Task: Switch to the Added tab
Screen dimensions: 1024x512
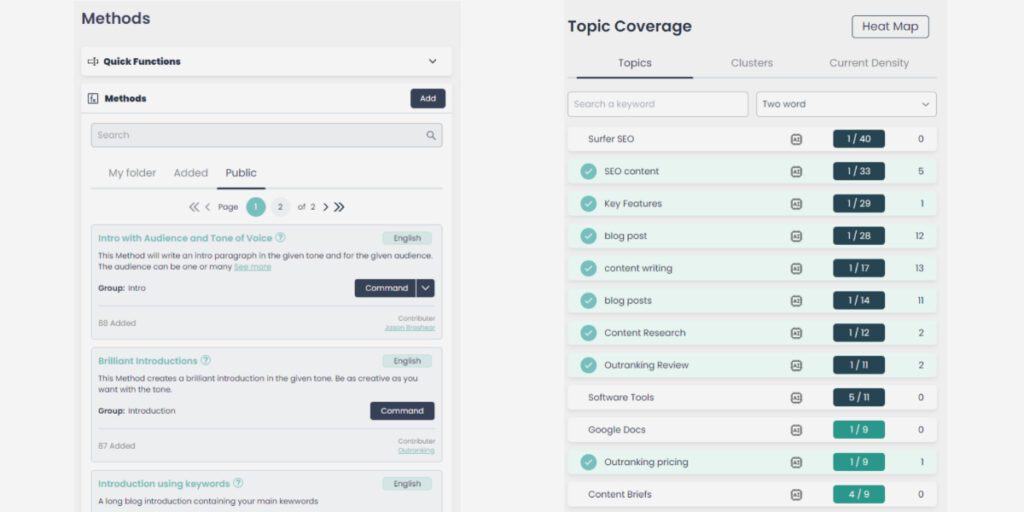Action: (191, 173)
